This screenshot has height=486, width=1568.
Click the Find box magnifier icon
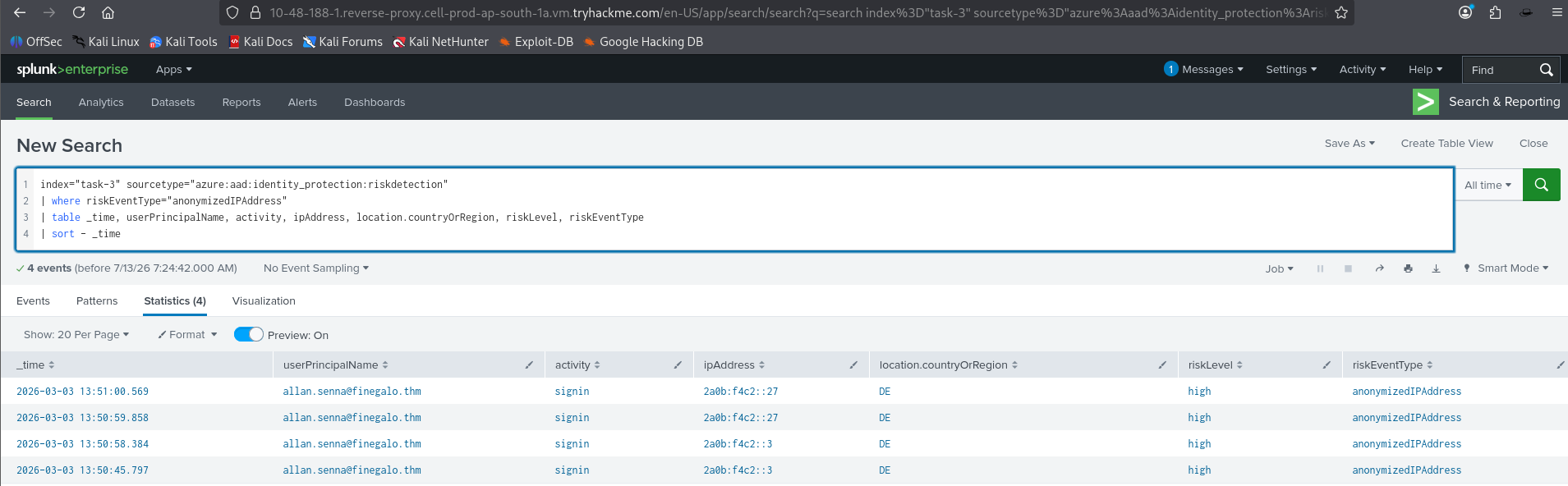pos(1546,70)
